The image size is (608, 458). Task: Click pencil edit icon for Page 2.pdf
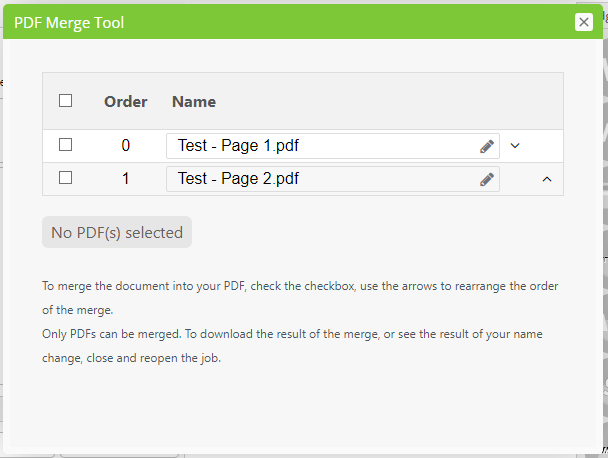coord(487,179)
